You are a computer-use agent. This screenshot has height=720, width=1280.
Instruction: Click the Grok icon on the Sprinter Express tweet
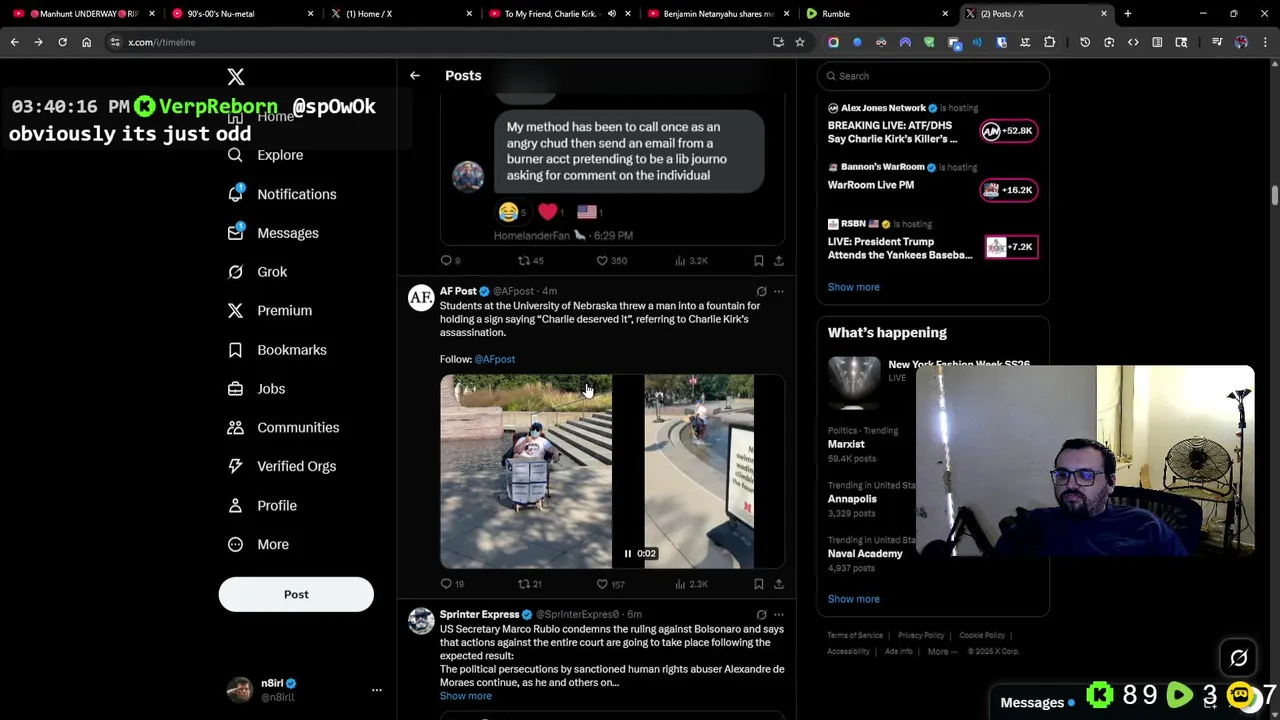point(761,615)
